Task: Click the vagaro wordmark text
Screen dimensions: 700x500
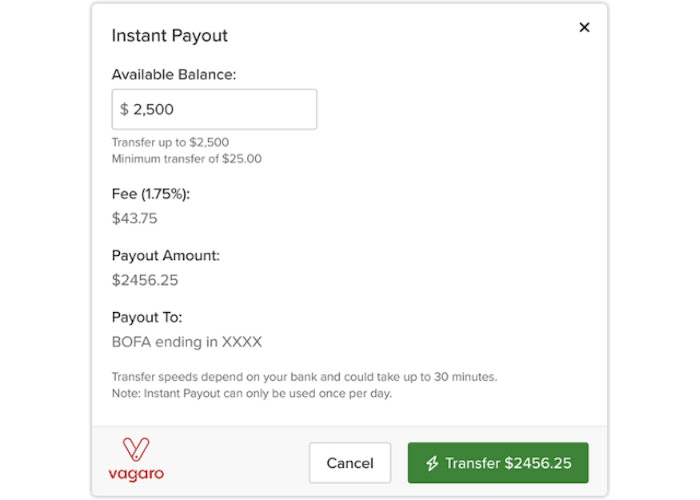Action: coord(136,474)
